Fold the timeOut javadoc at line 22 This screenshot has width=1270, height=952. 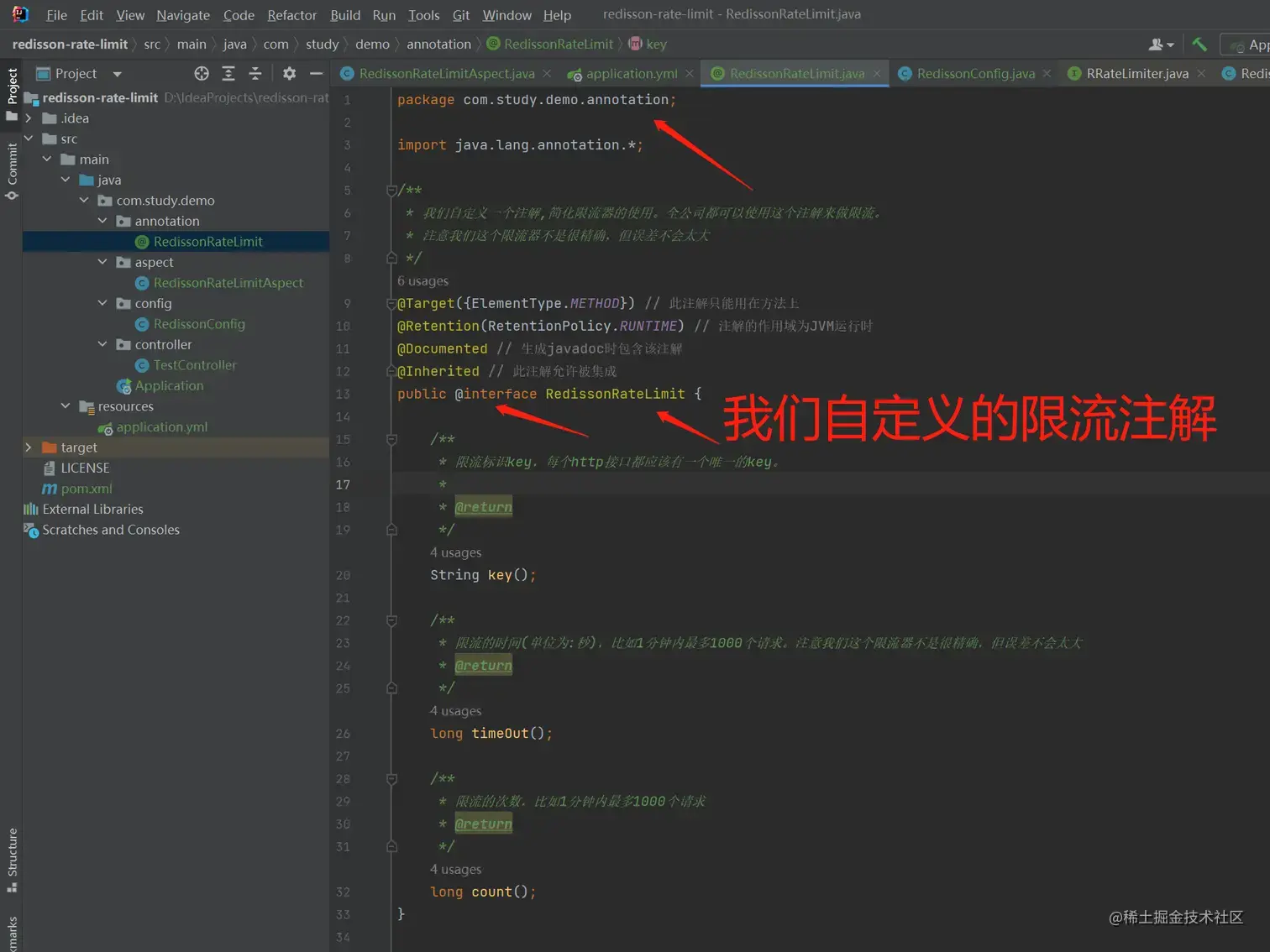click(391, 620)
